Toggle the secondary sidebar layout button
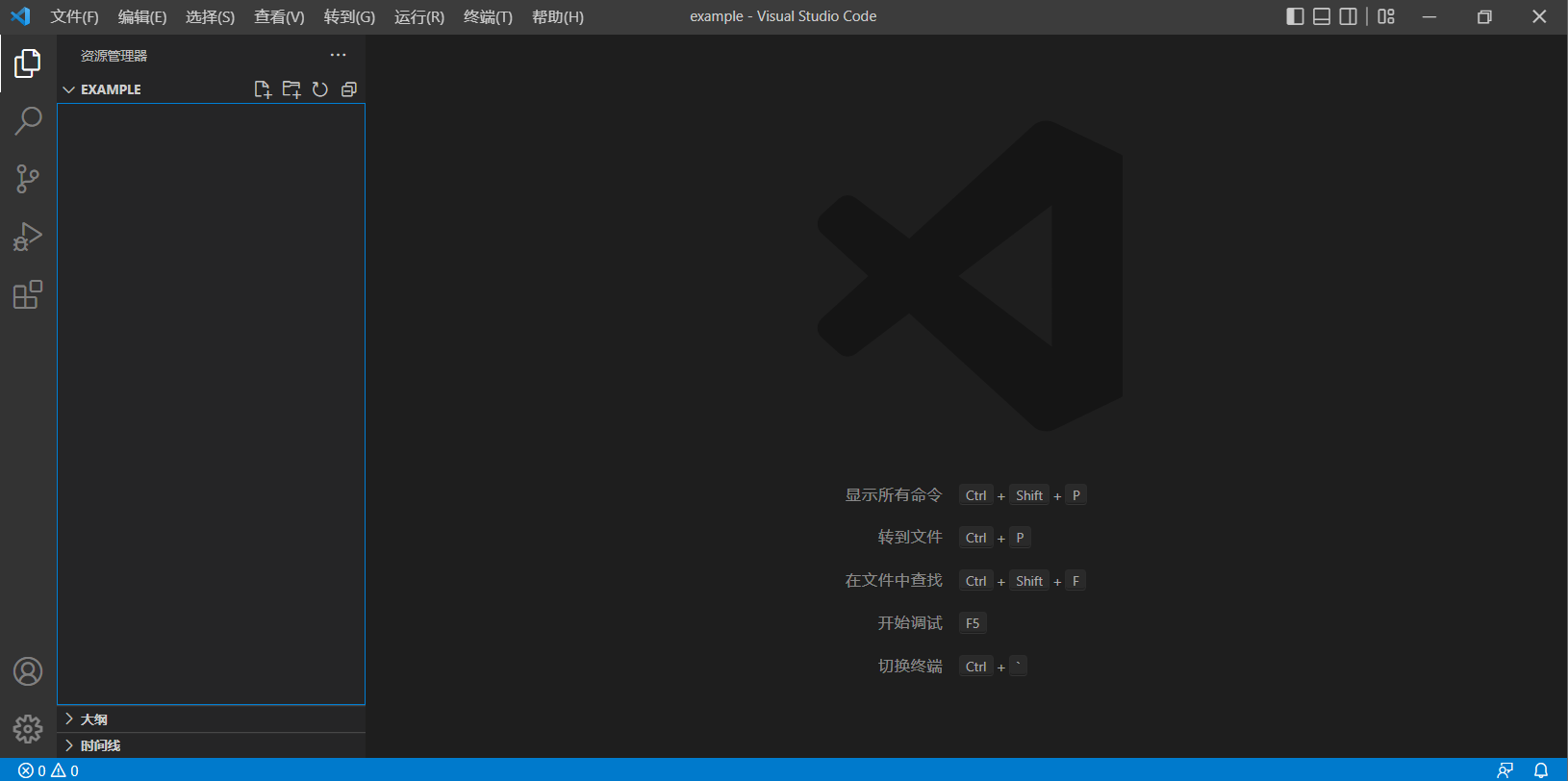Viewport: 1568px width, 781px height. pyautogui.click(x=1349, y=16)
